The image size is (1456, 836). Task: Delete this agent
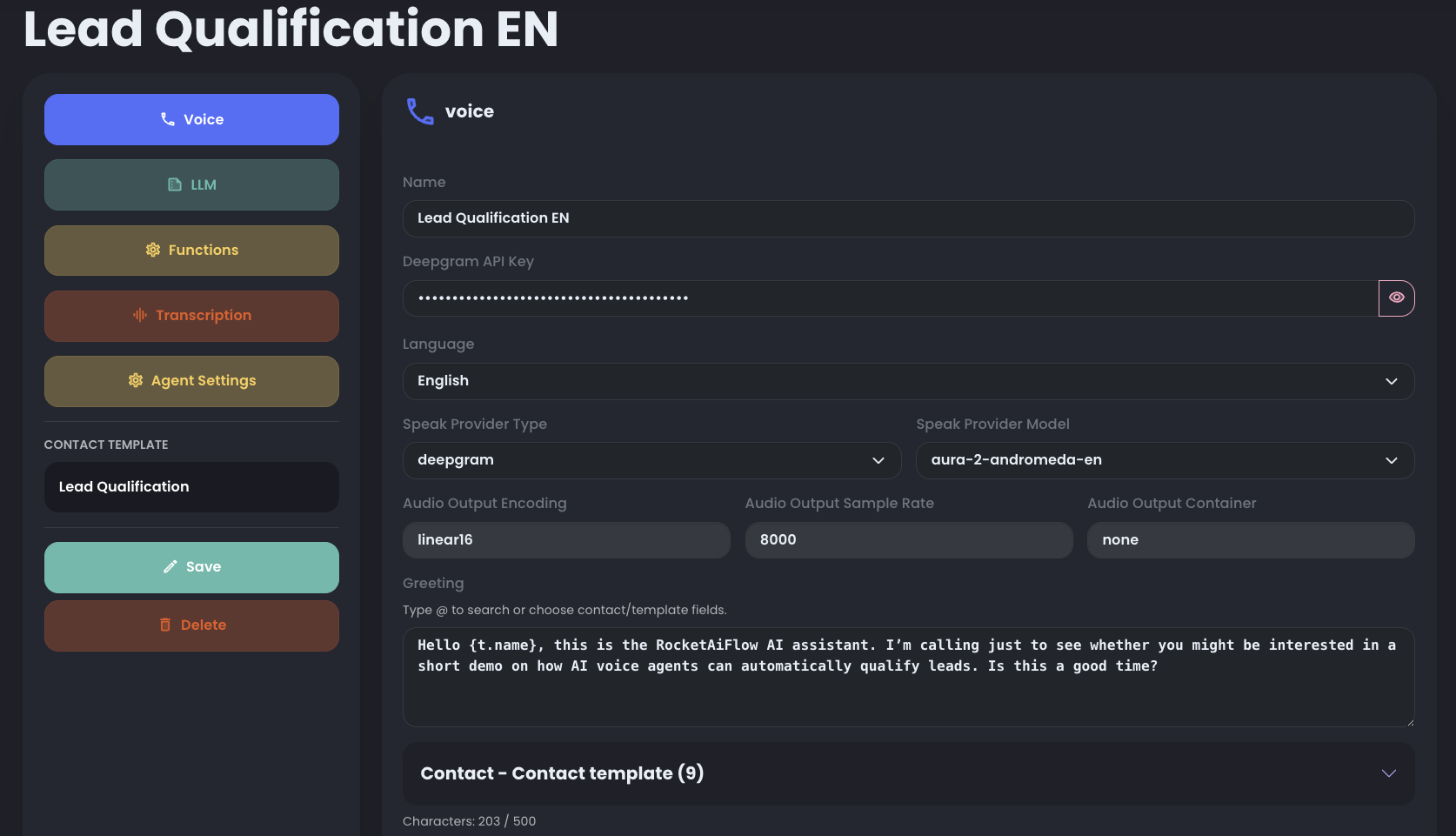[x=191, y=625]
